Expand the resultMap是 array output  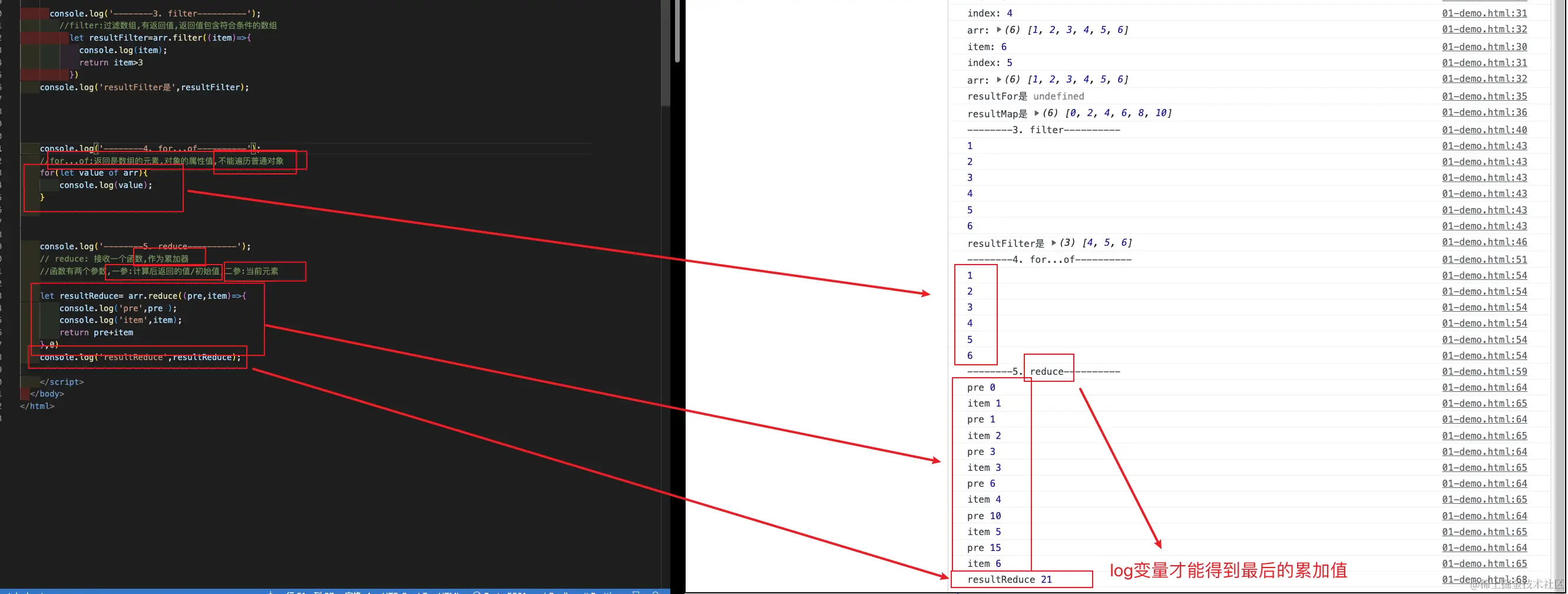1037,113
